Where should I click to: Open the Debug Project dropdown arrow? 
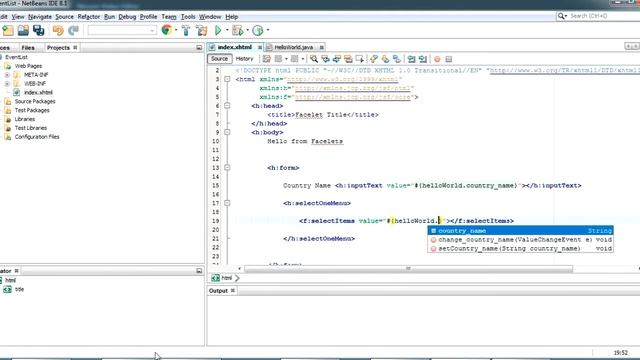click(x=247, y=30)
